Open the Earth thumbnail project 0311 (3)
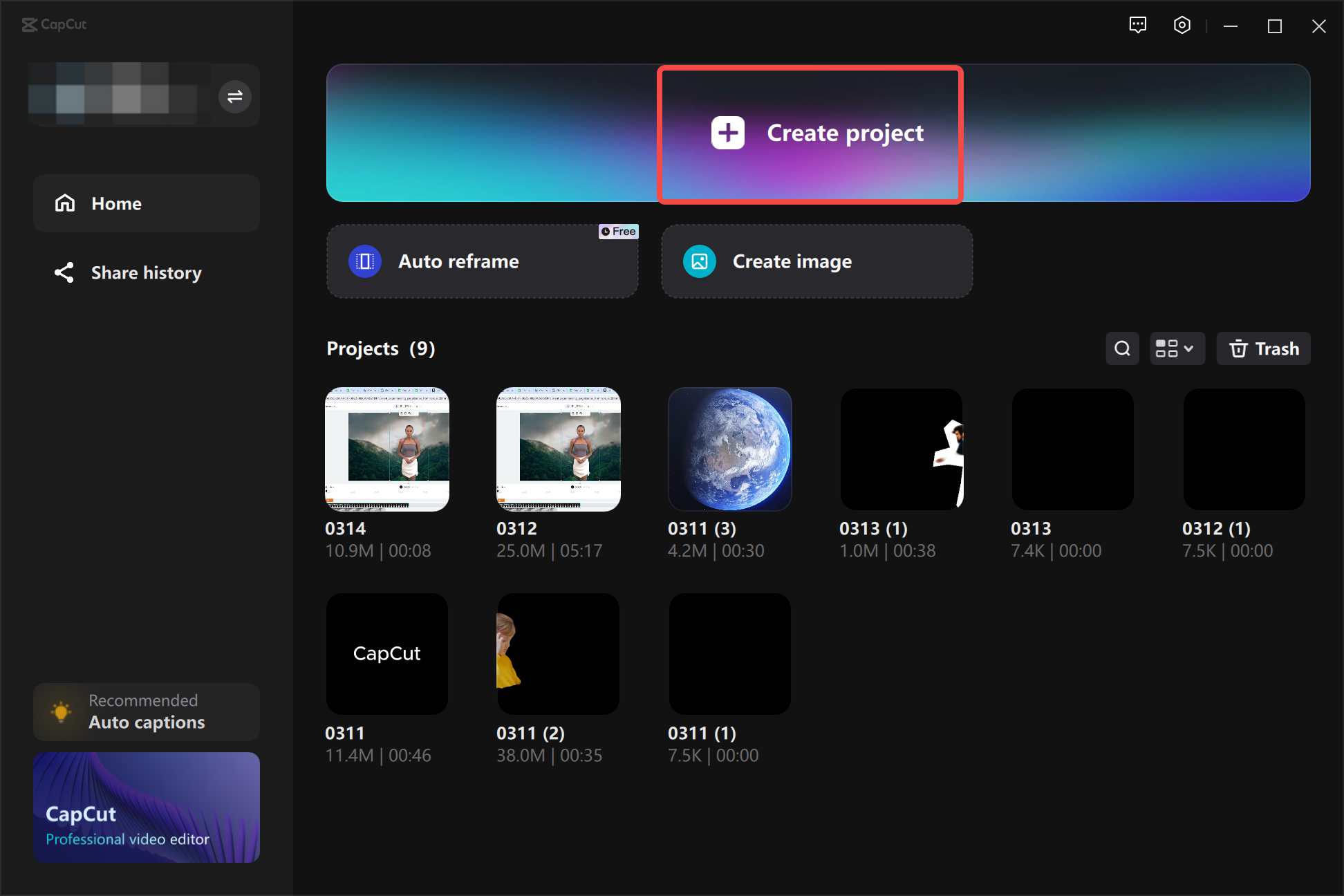Screen dimensions: 1344x896 tap(729, 449)
